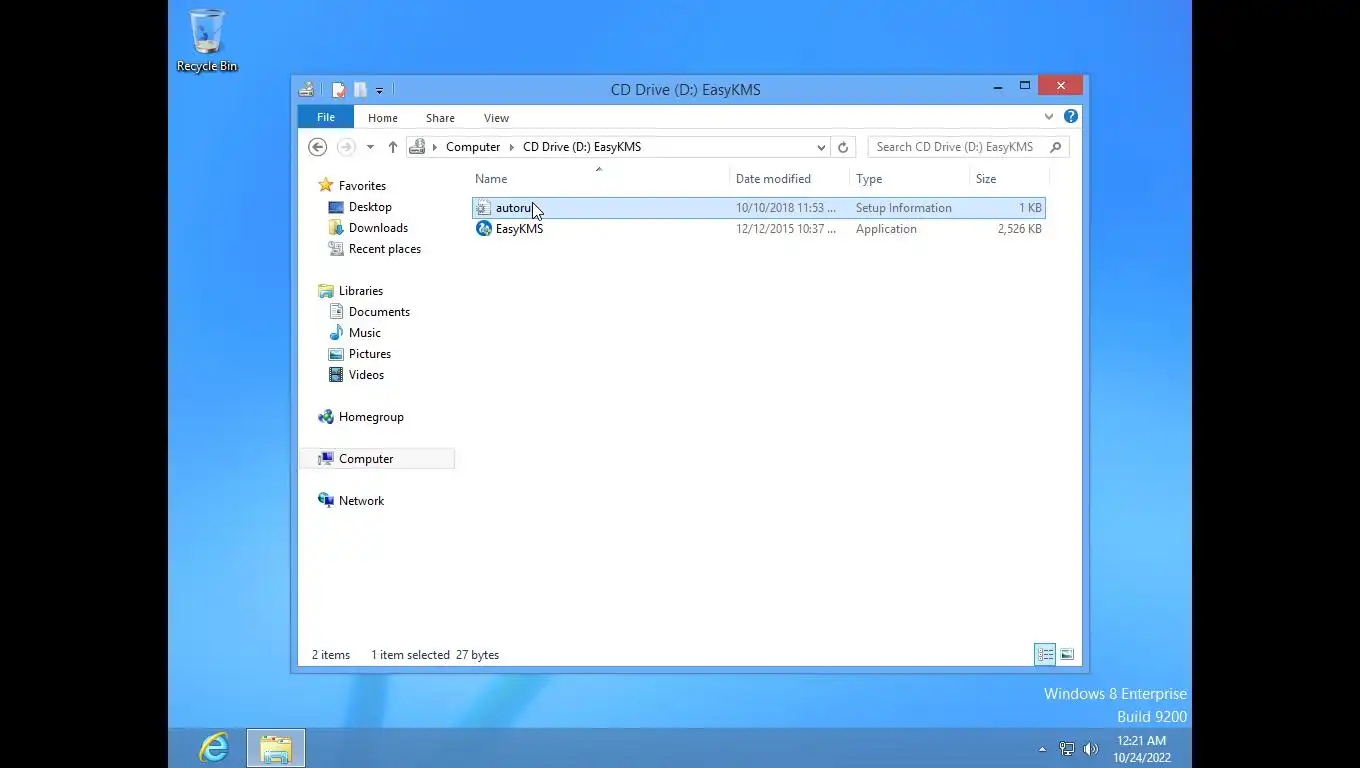Click New folder icon in Quick Access Toolbar
Screen dimensions: 1360x768
pos(360,90)
